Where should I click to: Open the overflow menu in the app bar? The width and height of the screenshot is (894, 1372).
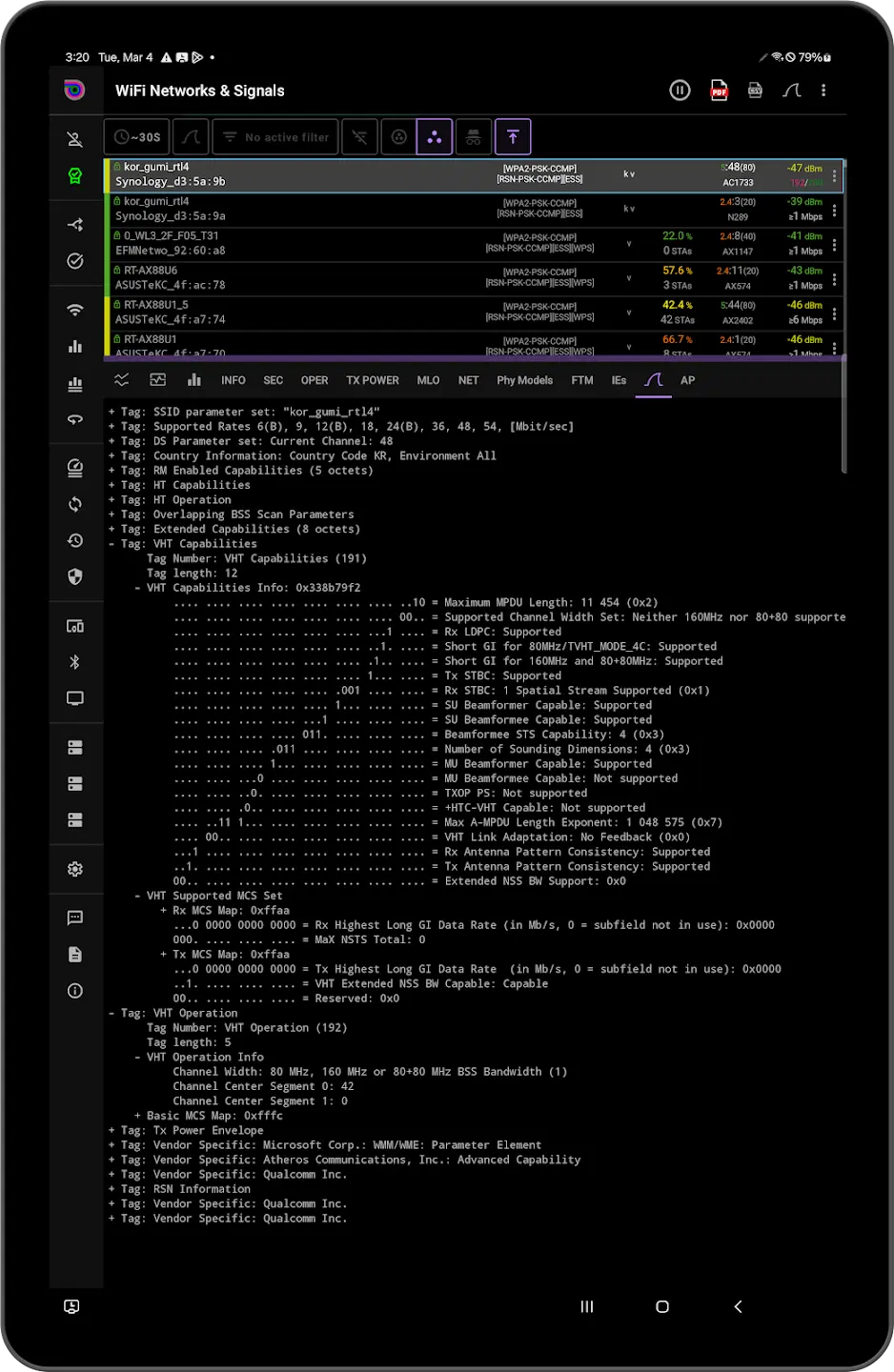point(823,91)
